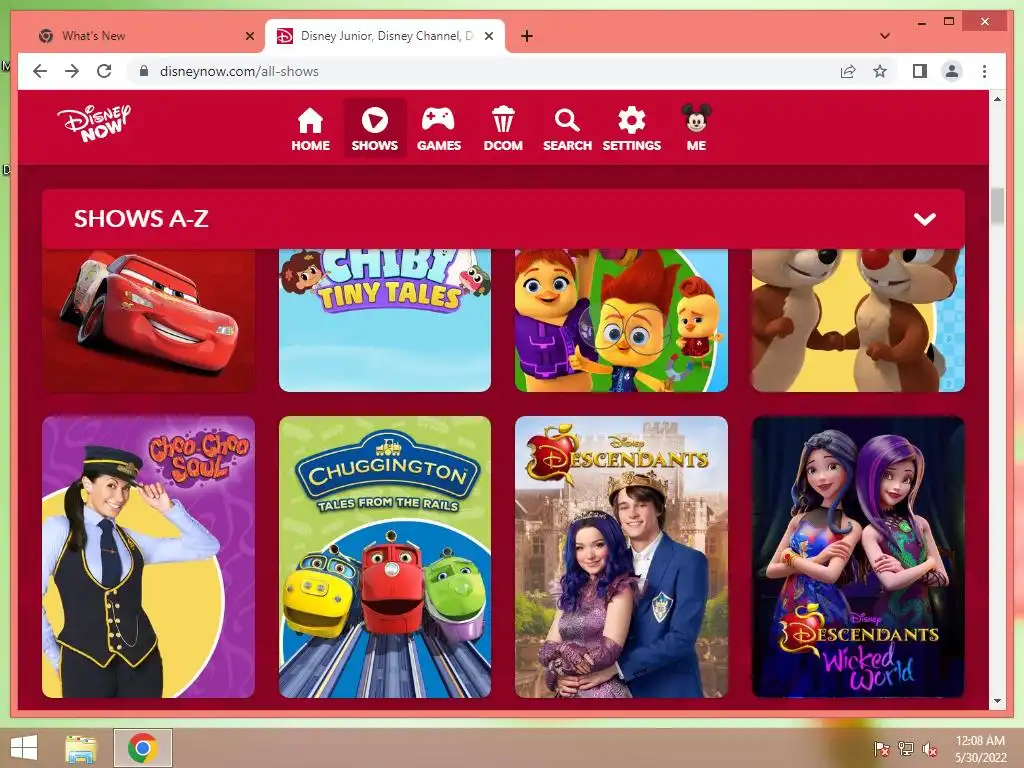This screenshot has width=1024, height=768.
Task: Expand the Shows A-Z dropdown chevron
Action: click(x=925, y=219)
